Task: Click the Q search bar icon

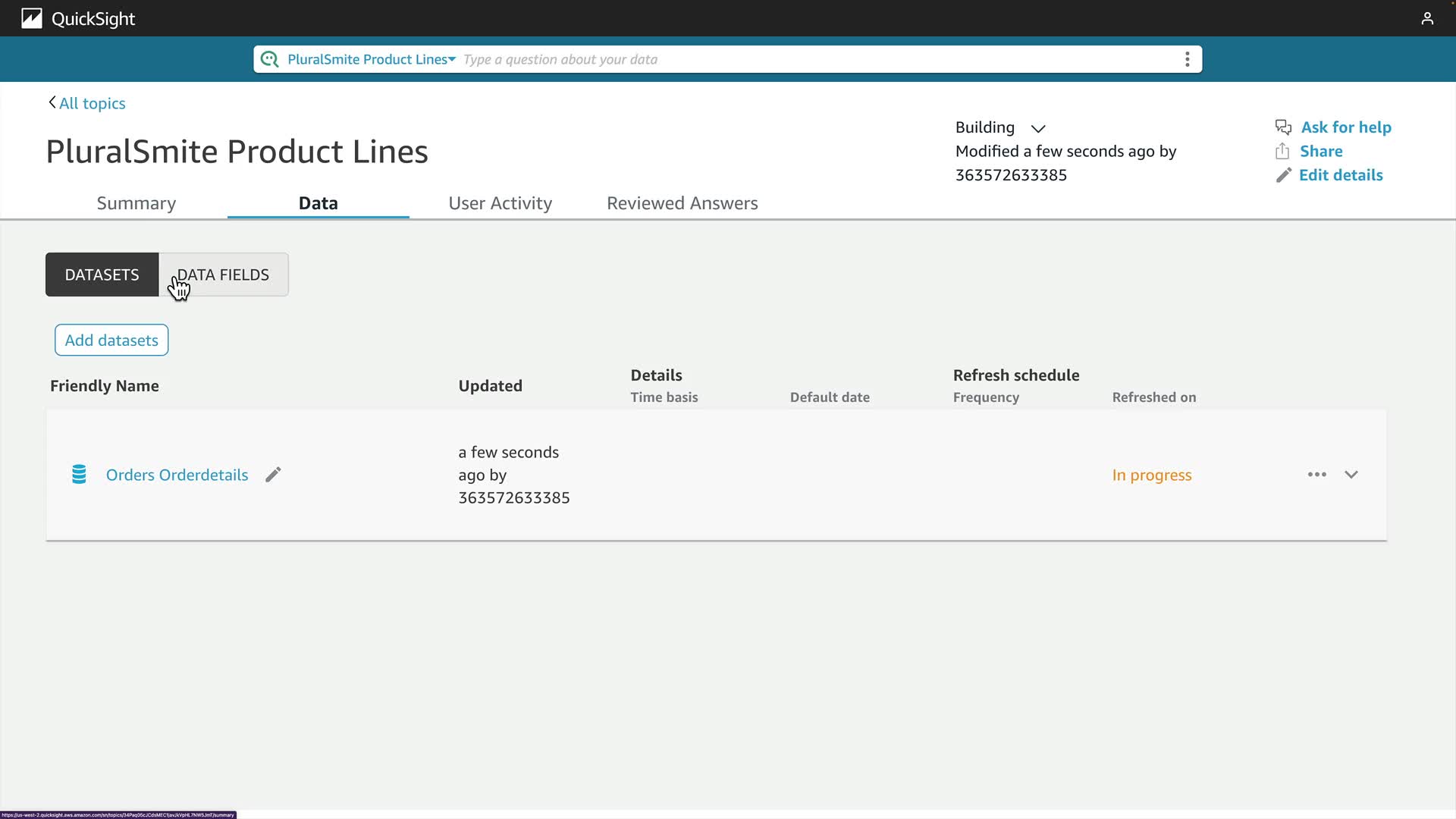Action: (269, 59)
